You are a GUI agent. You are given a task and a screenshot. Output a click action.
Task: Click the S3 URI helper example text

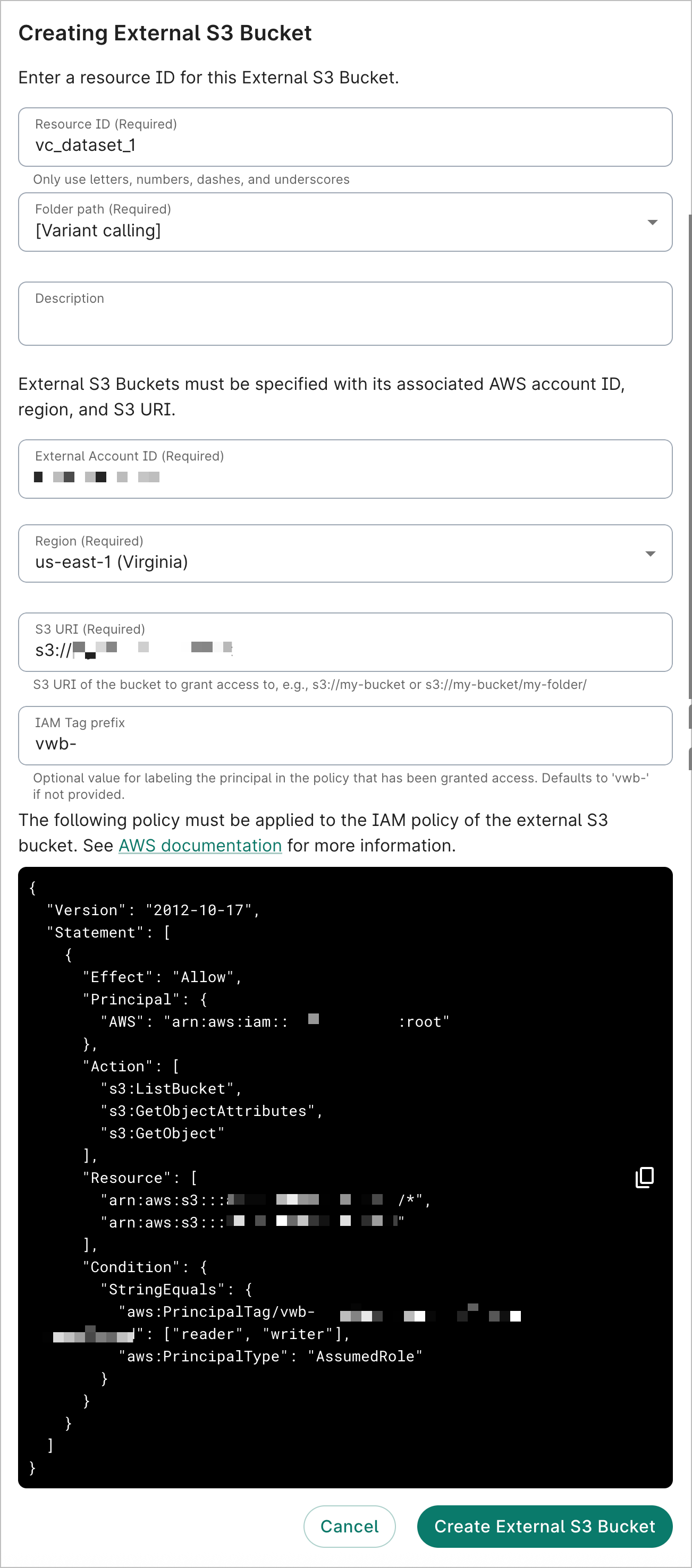click(309, 684)
